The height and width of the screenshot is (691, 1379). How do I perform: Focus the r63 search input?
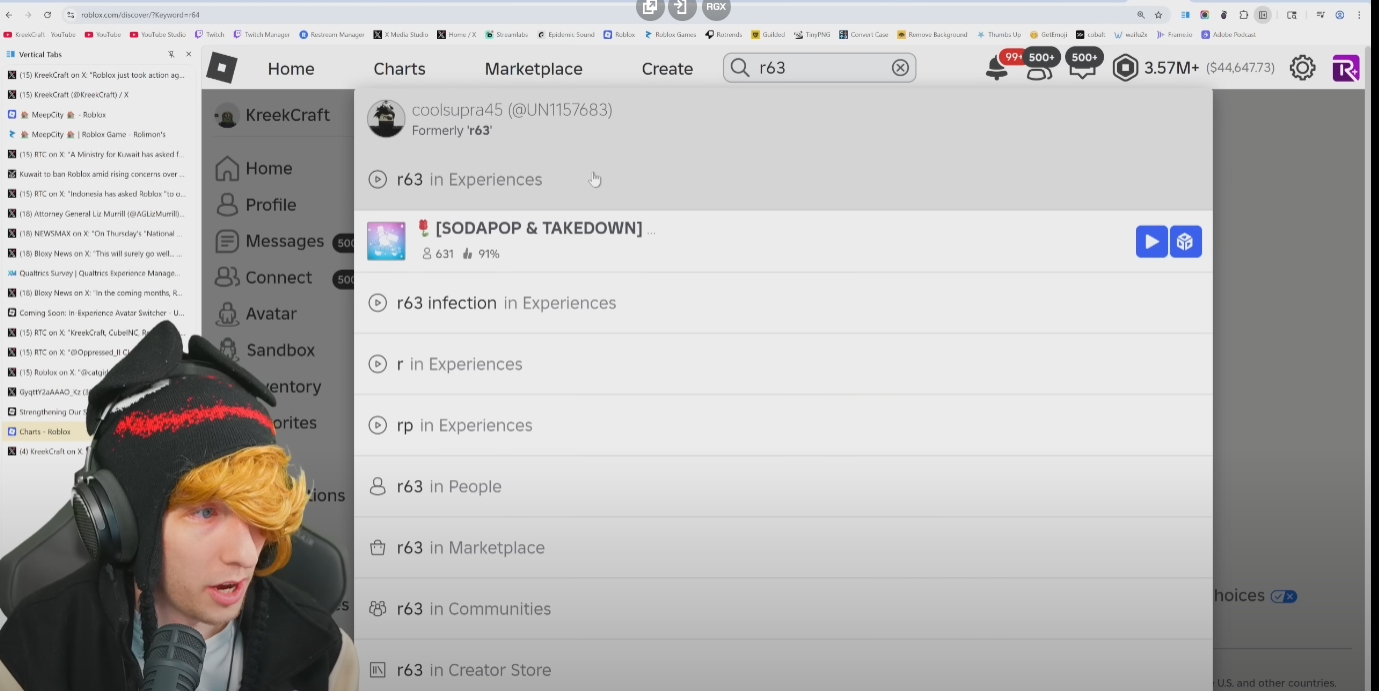(x=820, y=68)
